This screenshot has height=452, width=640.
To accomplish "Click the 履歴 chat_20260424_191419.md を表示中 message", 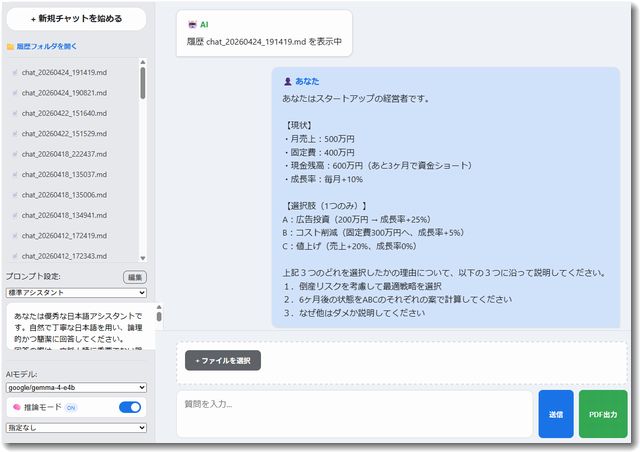I will coord(264,42).
